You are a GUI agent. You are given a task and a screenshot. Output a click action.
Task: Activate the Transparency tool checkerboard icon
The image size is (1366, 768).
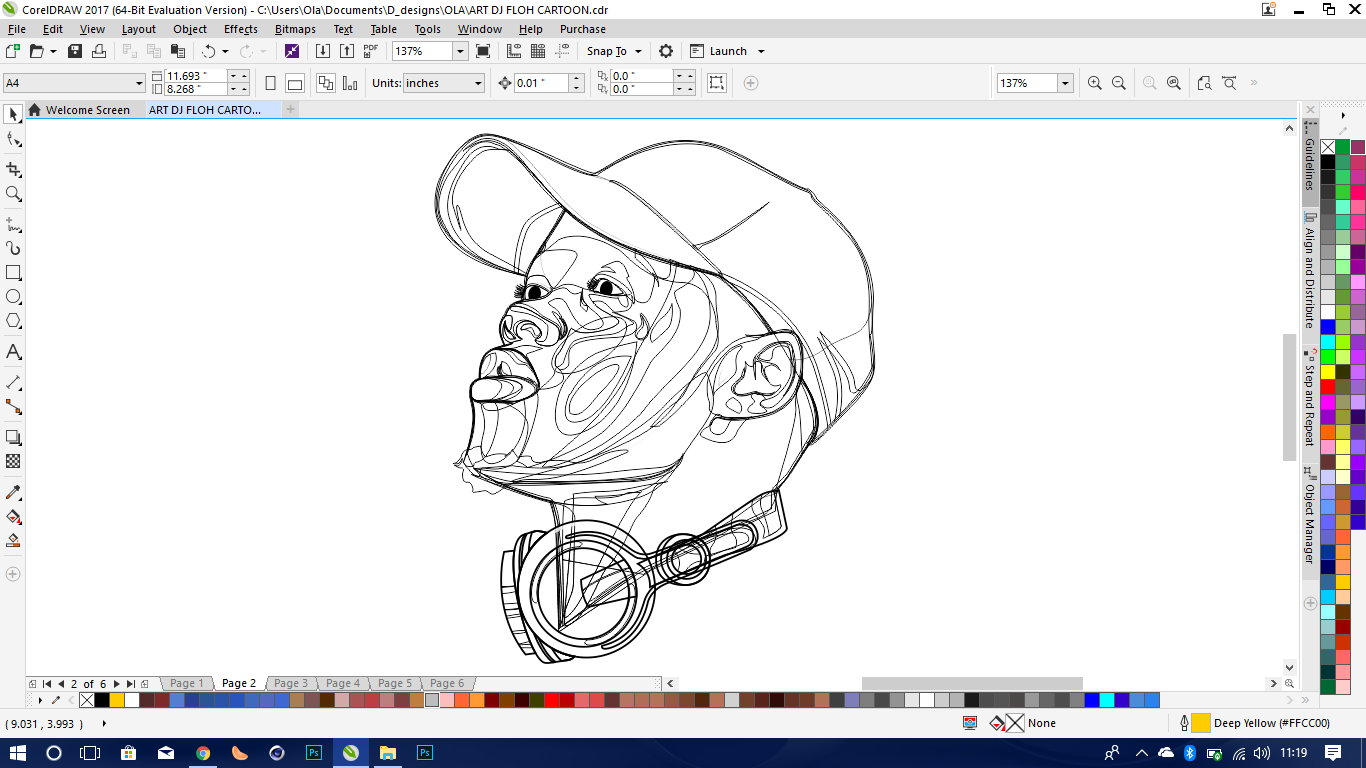point(13,462)
